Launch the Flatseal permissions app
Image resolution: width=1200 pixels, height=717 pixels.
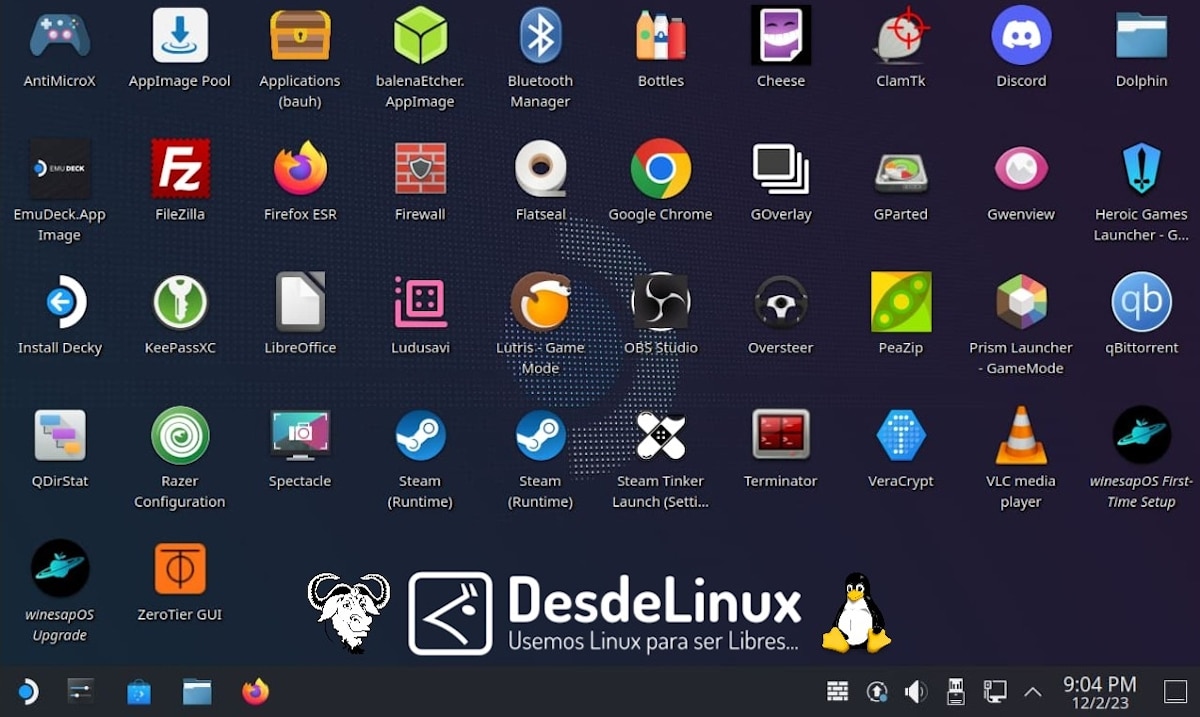coord(540,169)
